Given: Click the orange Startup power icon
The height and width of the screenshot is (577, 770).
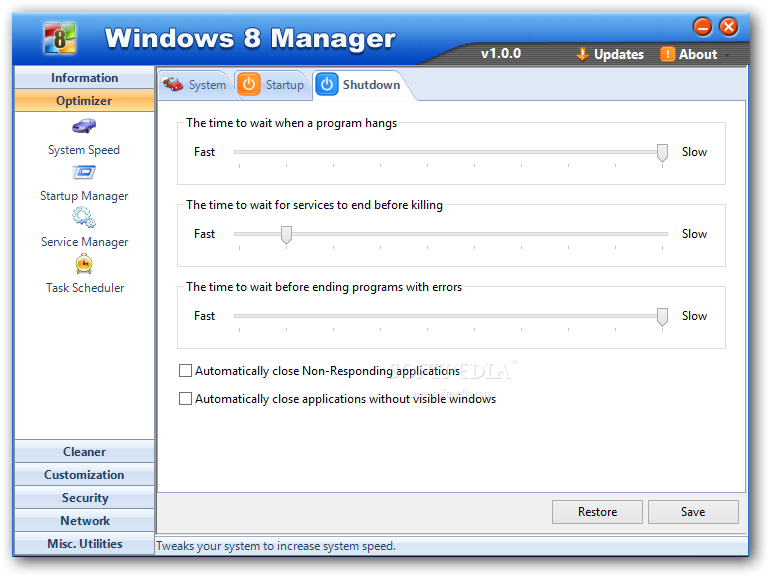Looking at the screenshot, I should 249,84.
